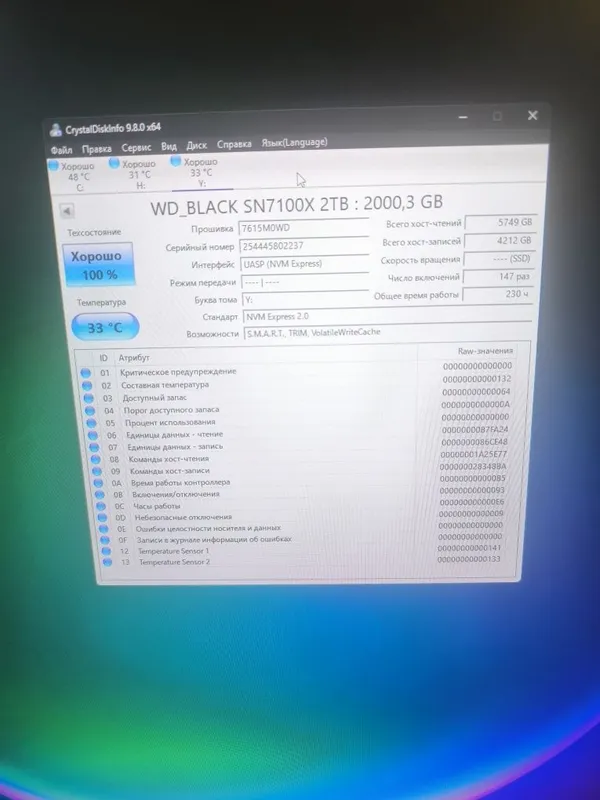
Task: Open the Вид menu
Action: (169, 146)
